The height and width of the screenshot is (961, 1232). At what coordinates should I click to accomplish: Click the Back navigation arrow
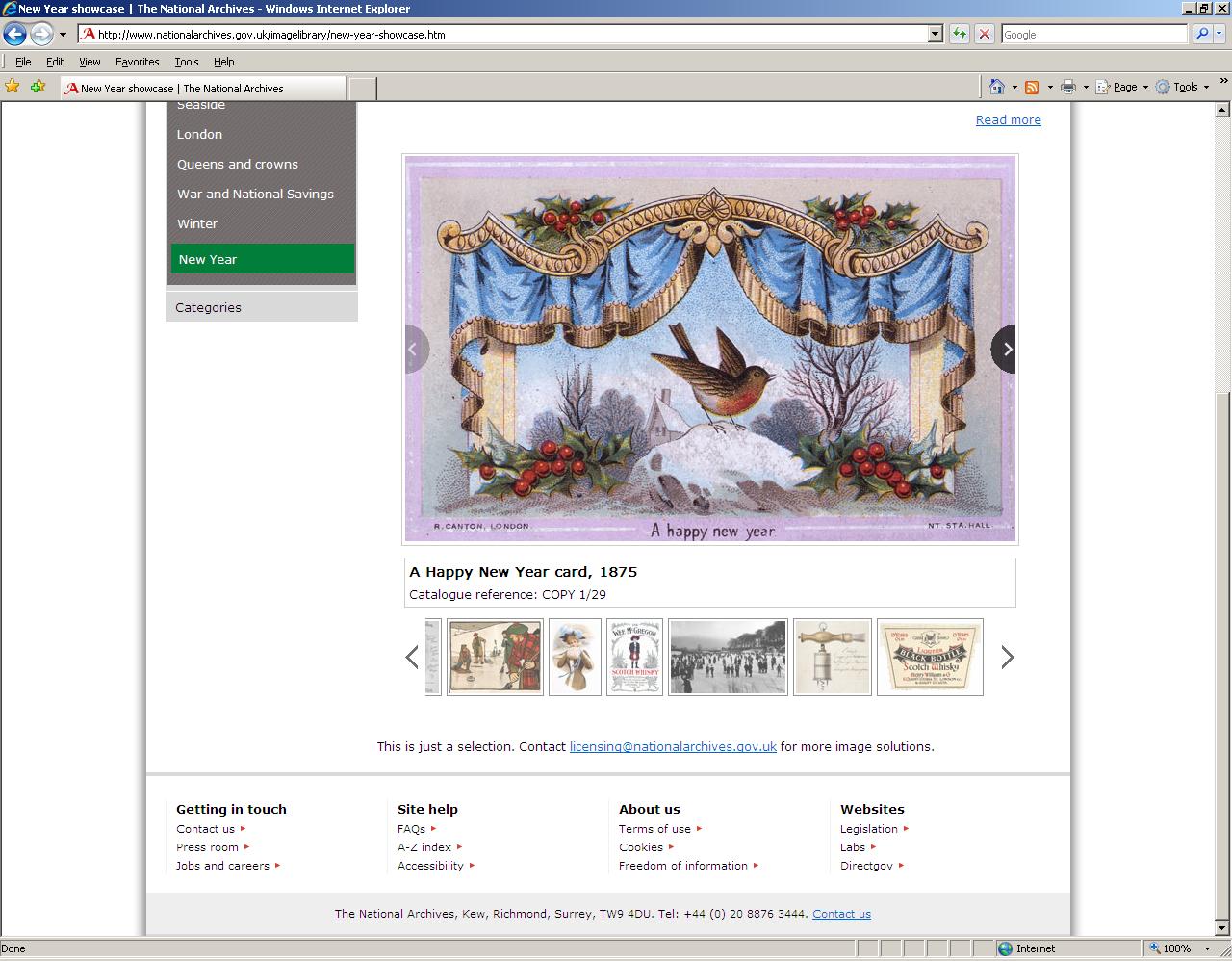(x=14, y=34)
